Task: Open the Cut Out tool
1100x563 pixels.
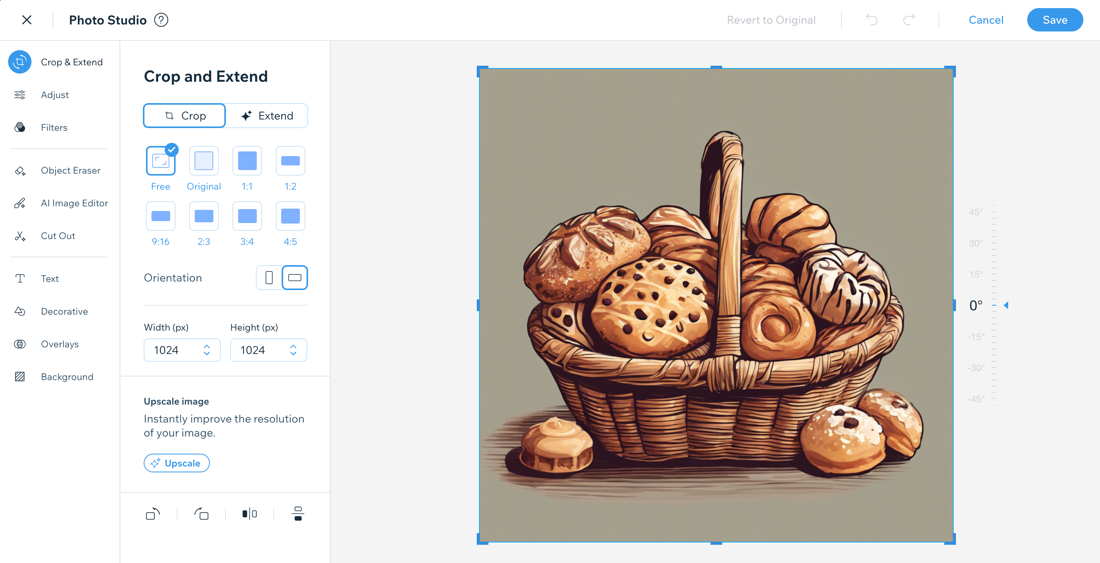Action: 58,236
